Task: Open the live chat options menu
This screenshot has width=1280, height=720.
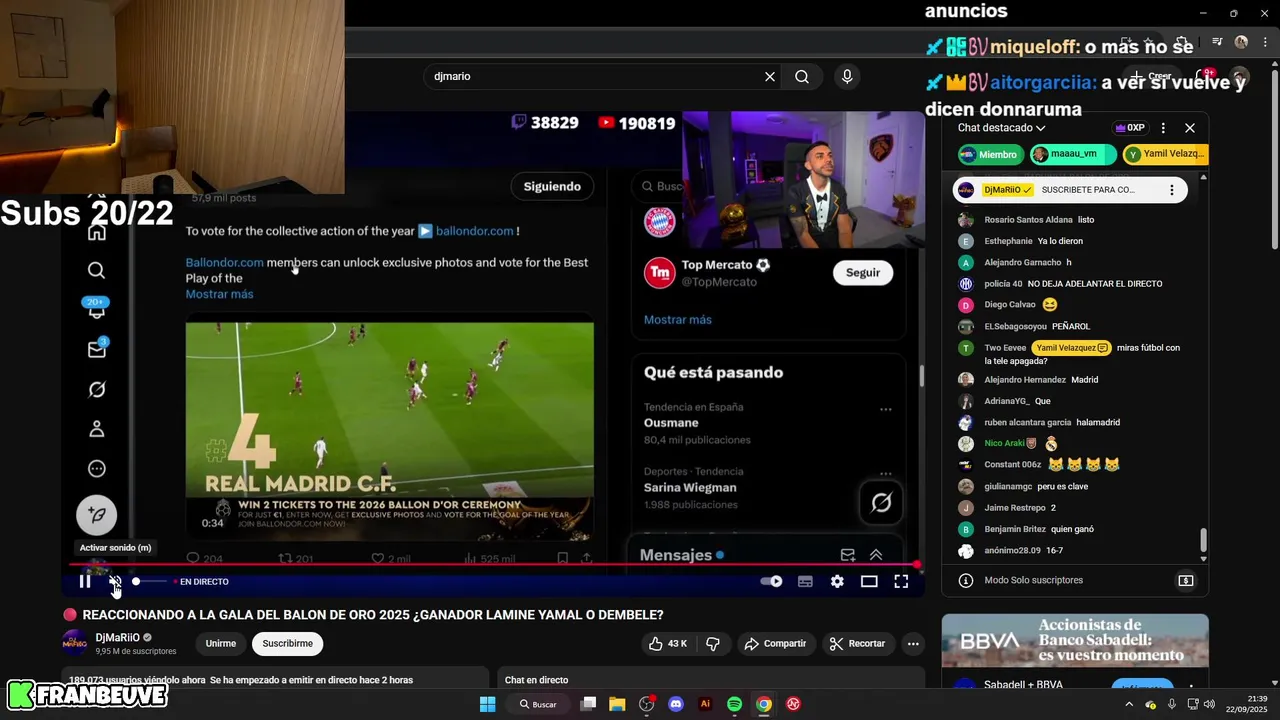Action: pyautogui.click(x=1163, y=128)
